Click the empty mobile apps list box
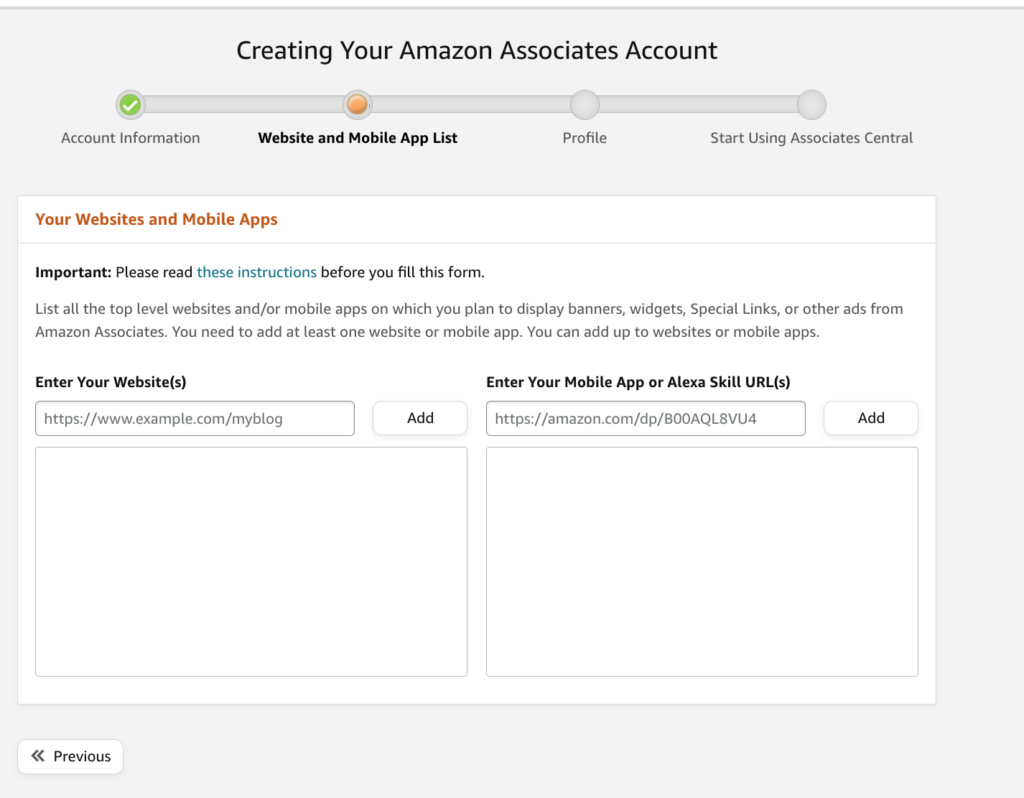The width and height of the screenshot is (1024, 798). [x=702, y=560]
